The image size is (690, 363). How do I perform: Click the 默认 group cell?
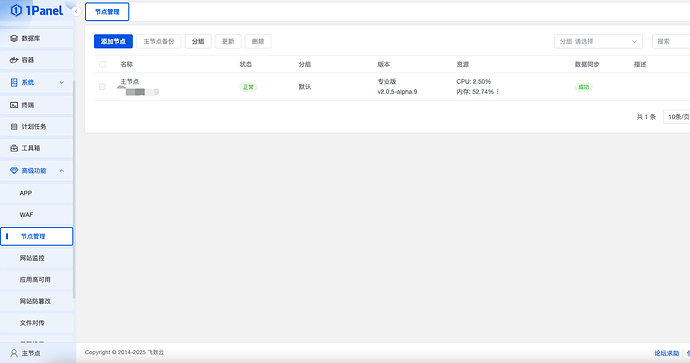coord(305,87)
